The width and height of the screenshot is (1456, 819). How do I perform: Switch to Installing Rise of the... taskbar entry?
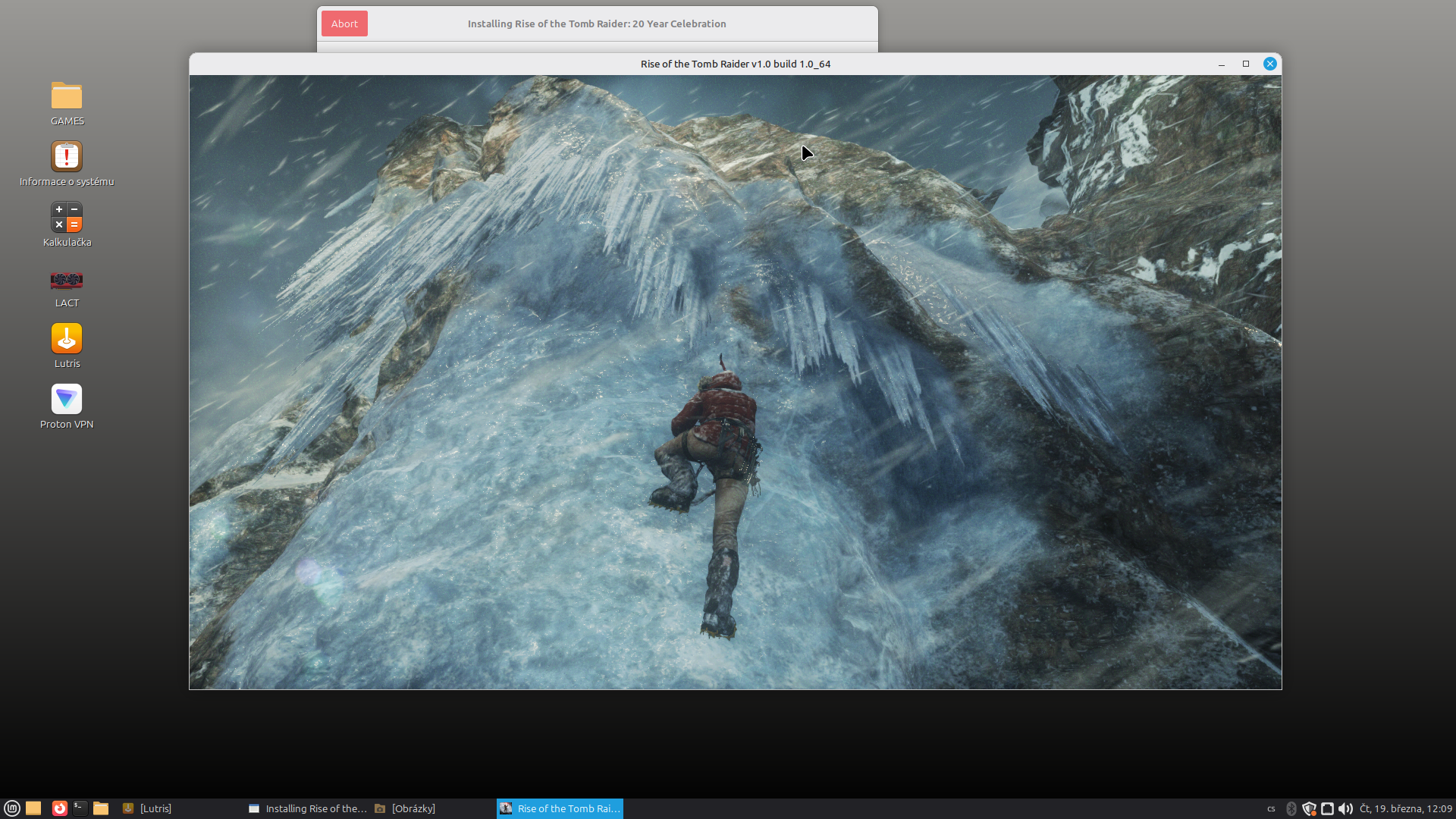(308, 808)
